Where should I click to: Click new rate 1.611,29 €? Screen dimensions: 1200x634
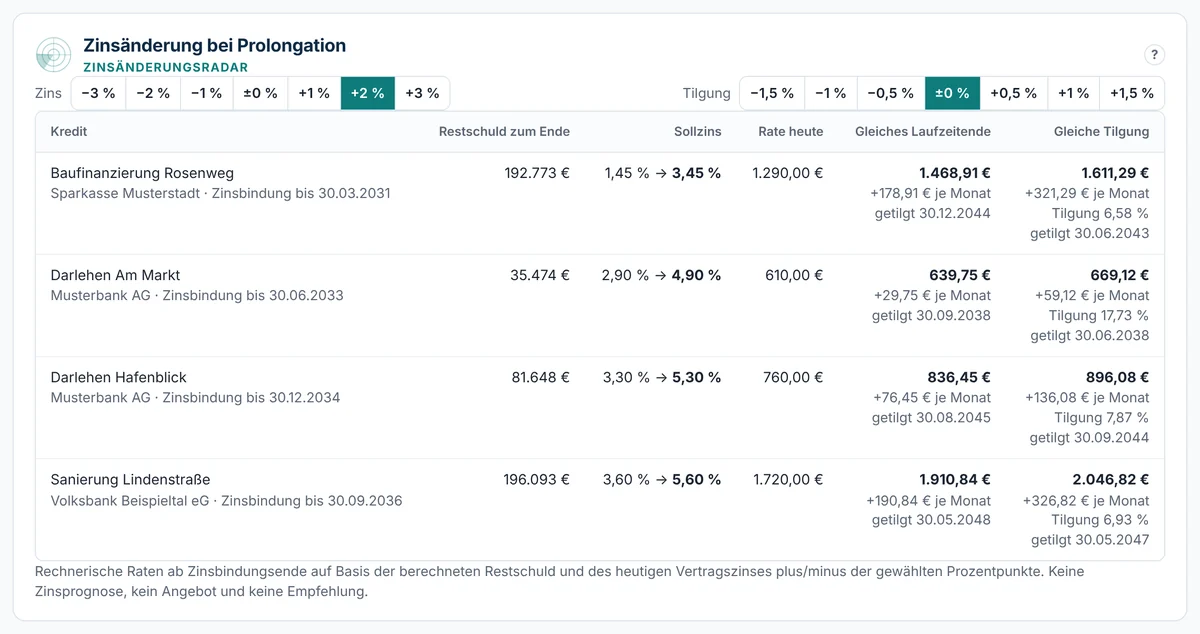pos(1115,173)
